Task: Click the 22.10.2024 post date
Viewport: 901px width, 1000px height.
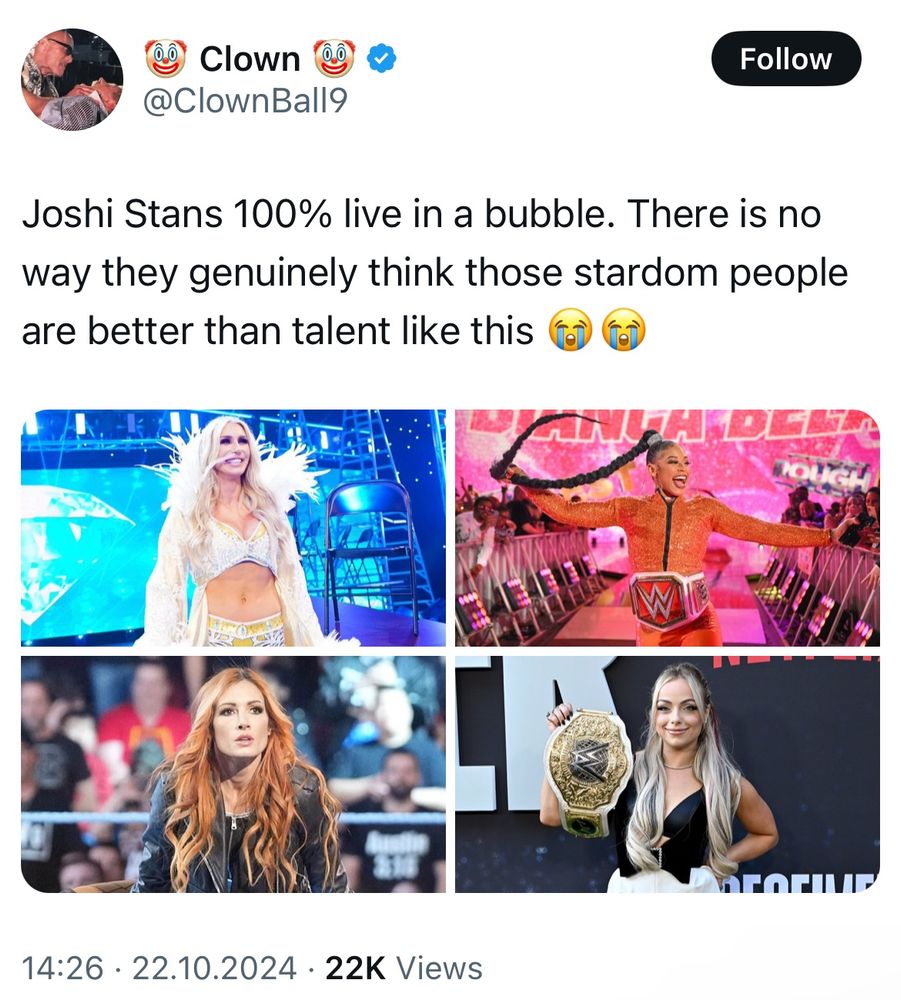Action: coord(214,967)
